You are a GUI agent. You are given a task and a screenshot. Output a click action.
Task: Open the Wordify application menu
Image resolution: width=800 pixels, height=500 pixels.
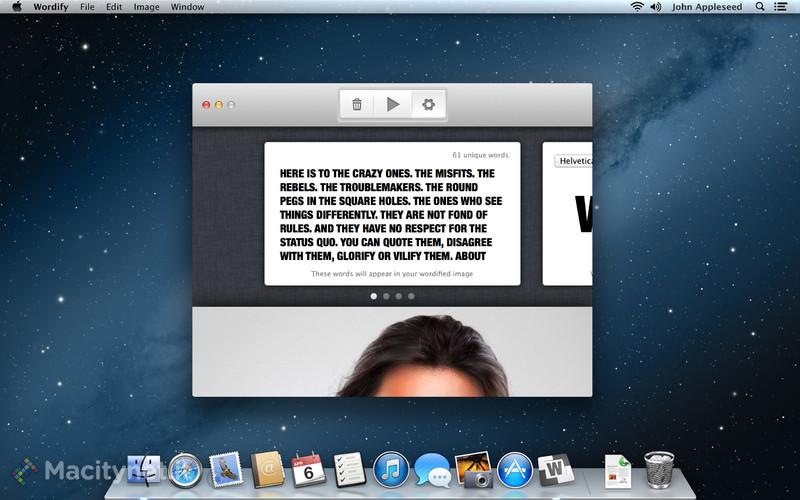[x=51, y=7]
